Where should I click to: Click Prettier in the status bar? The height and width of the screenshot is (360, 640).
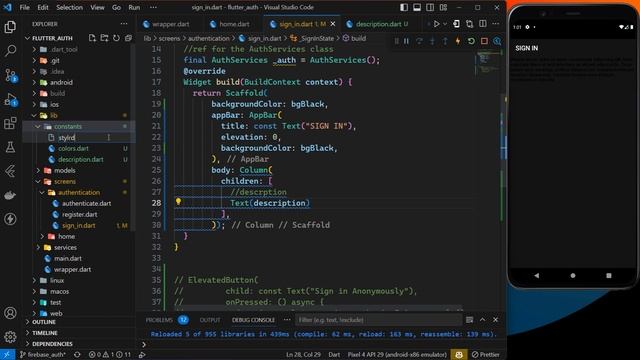click(486, 355)
